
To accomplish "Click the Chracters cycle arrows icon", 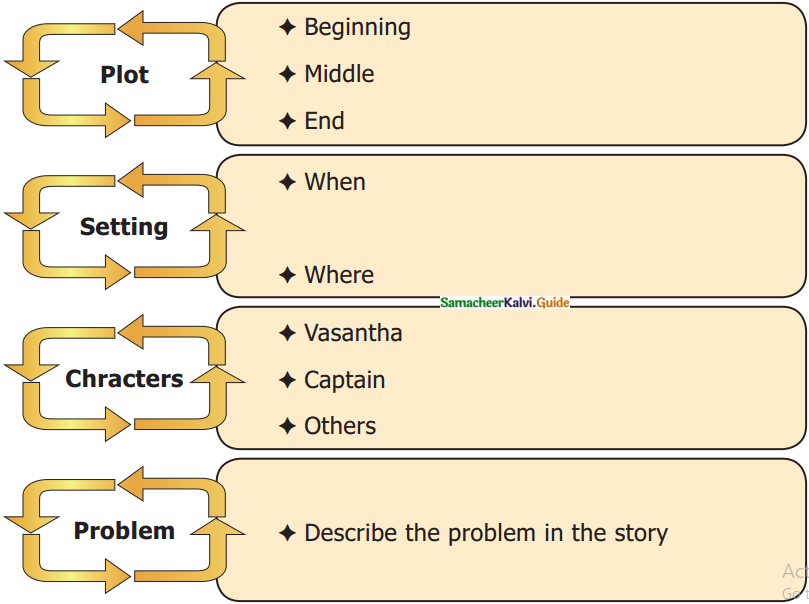I will coord(124,379).
